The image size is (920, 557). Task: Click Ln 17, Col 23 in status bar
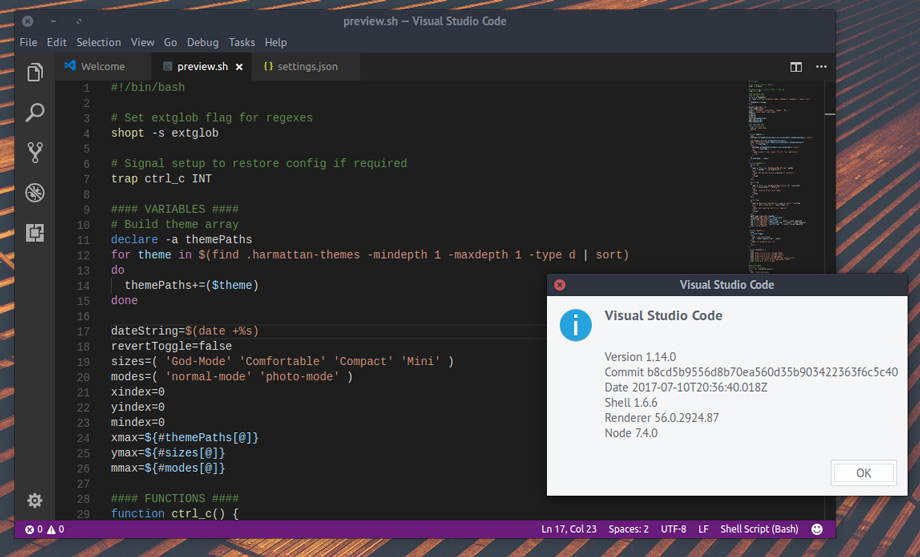pyautogui.click(x=569, y=529)
